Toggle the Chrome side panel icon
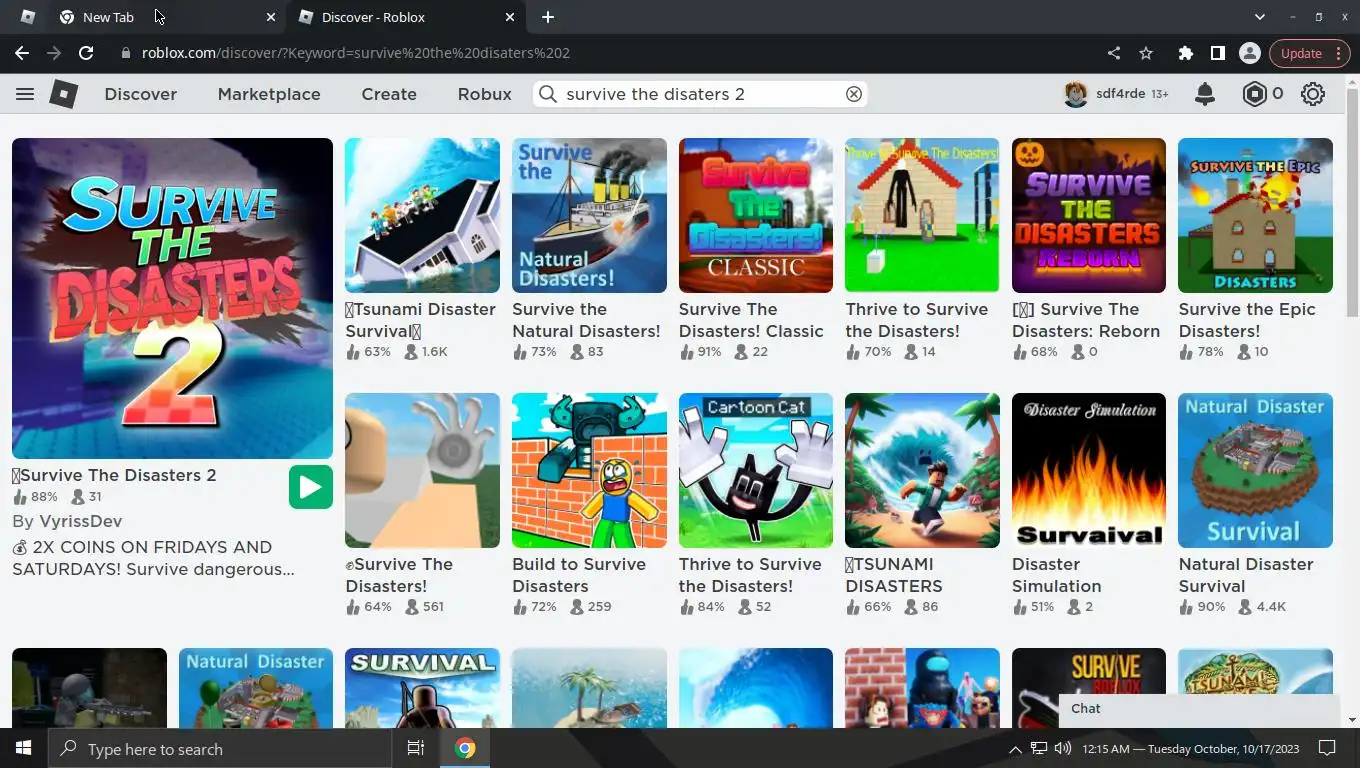1360x768 pixels. pos(1217,53)
